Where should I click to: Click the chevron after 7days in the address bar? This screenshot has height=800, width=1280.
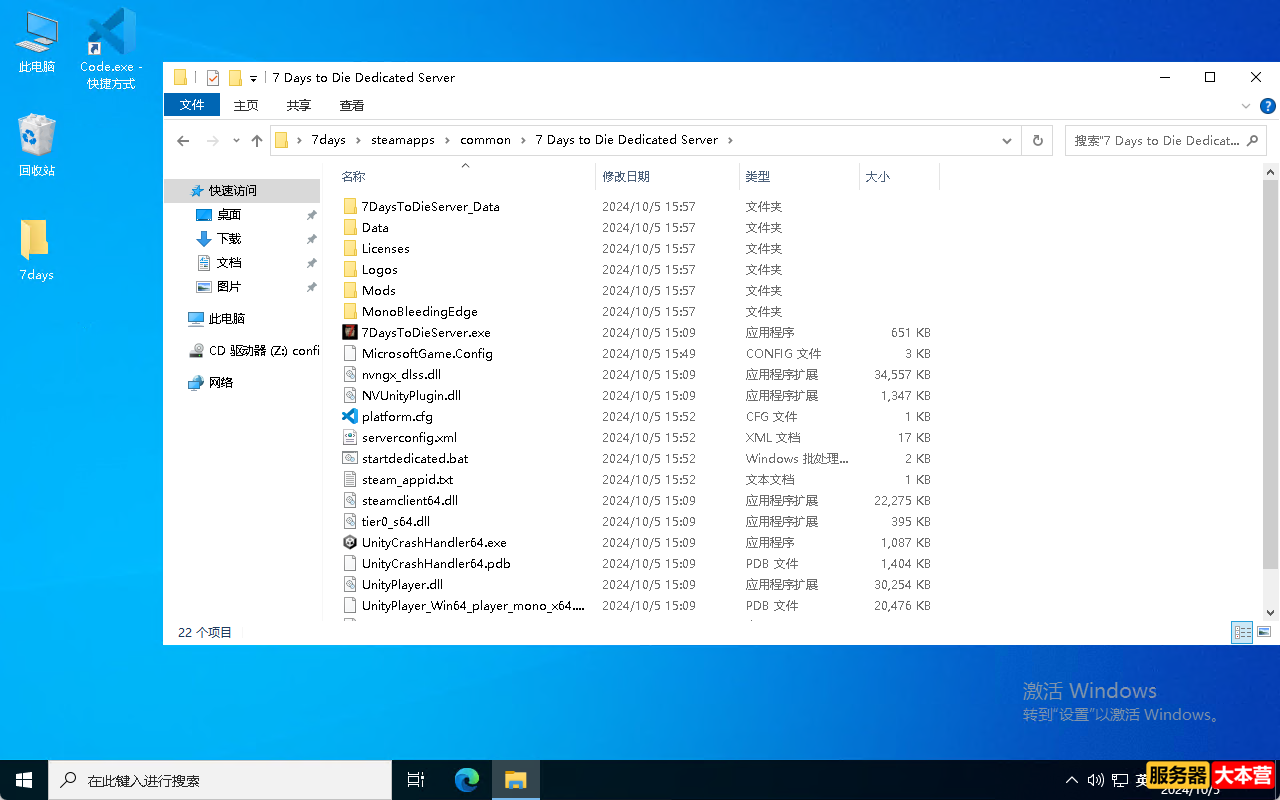pyautogui.click(x=357, y=141)
